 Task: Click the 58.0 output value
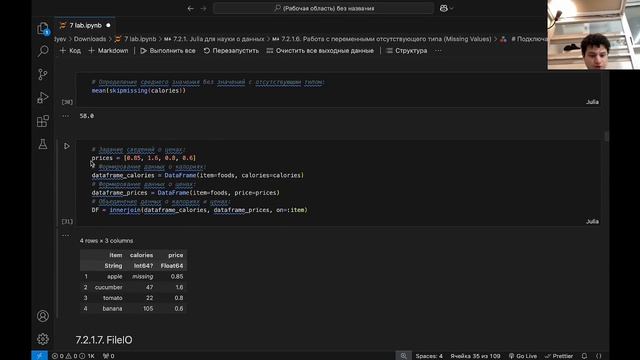87,116
